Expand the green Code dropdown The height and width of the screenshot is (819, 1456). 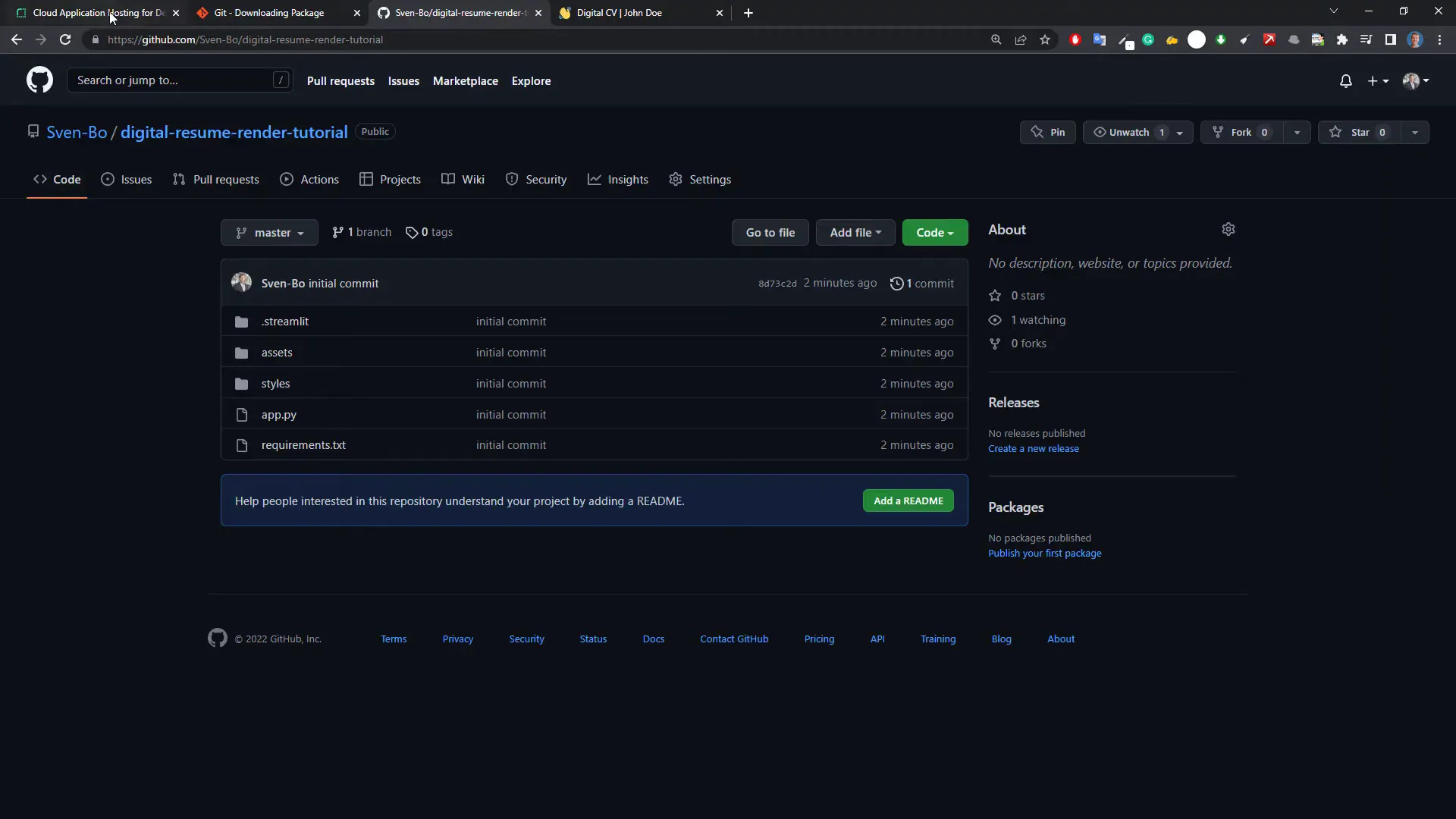pyautogui.click(x=934, y=232)
